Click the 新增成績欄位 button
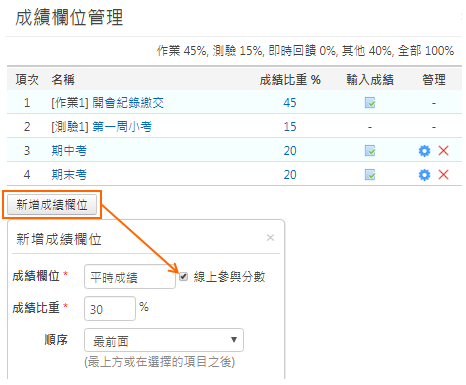 [52, 205]
